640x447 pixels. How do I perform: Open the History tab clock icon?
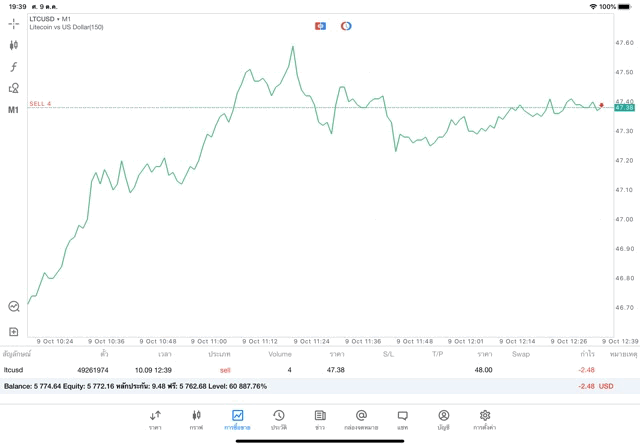coord(279,420)
